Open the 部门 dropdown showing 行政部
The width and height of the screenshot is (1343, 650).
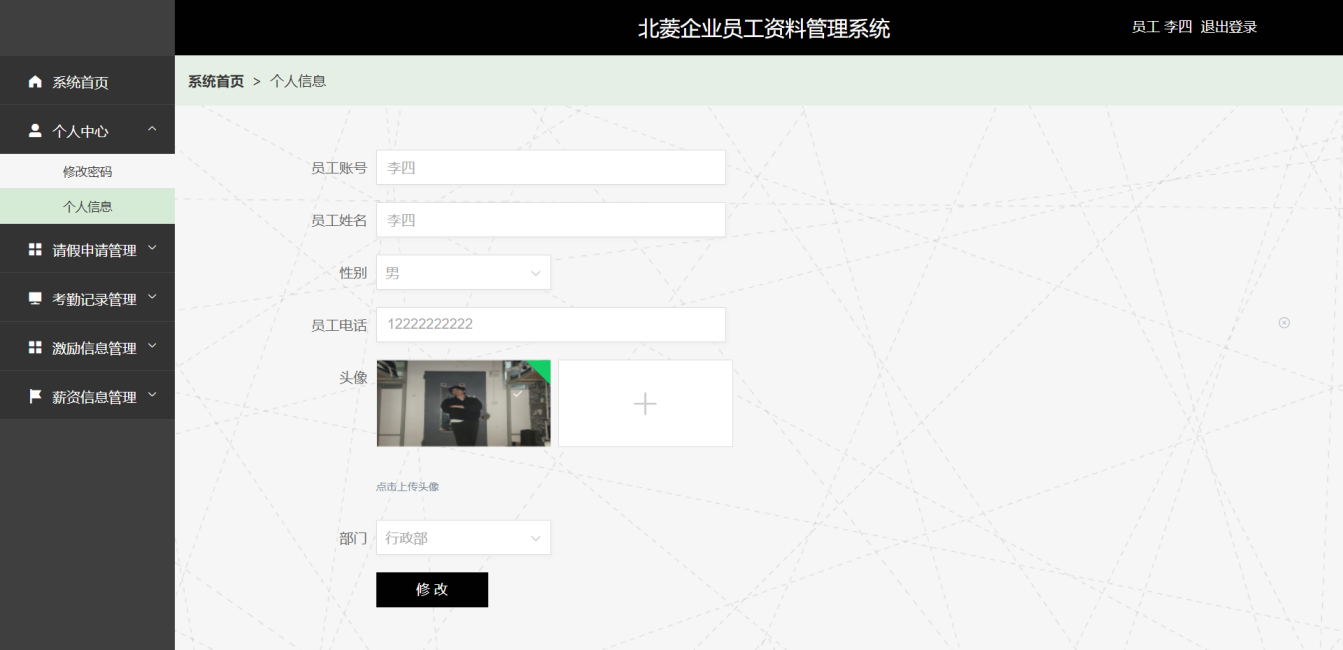463,537
